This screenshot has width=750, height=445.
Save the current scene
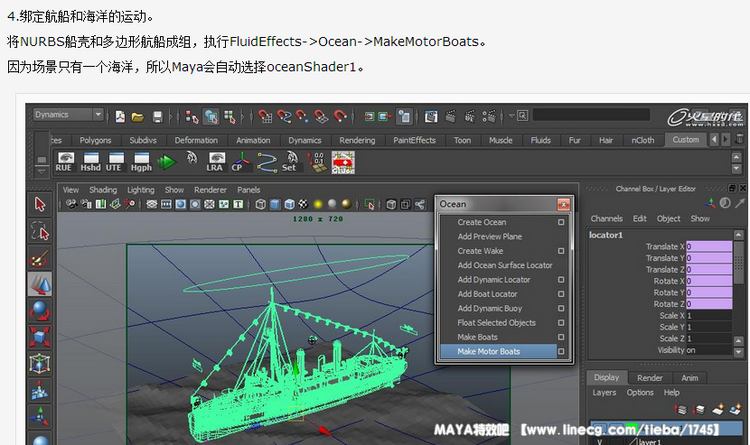pos(157,116)
